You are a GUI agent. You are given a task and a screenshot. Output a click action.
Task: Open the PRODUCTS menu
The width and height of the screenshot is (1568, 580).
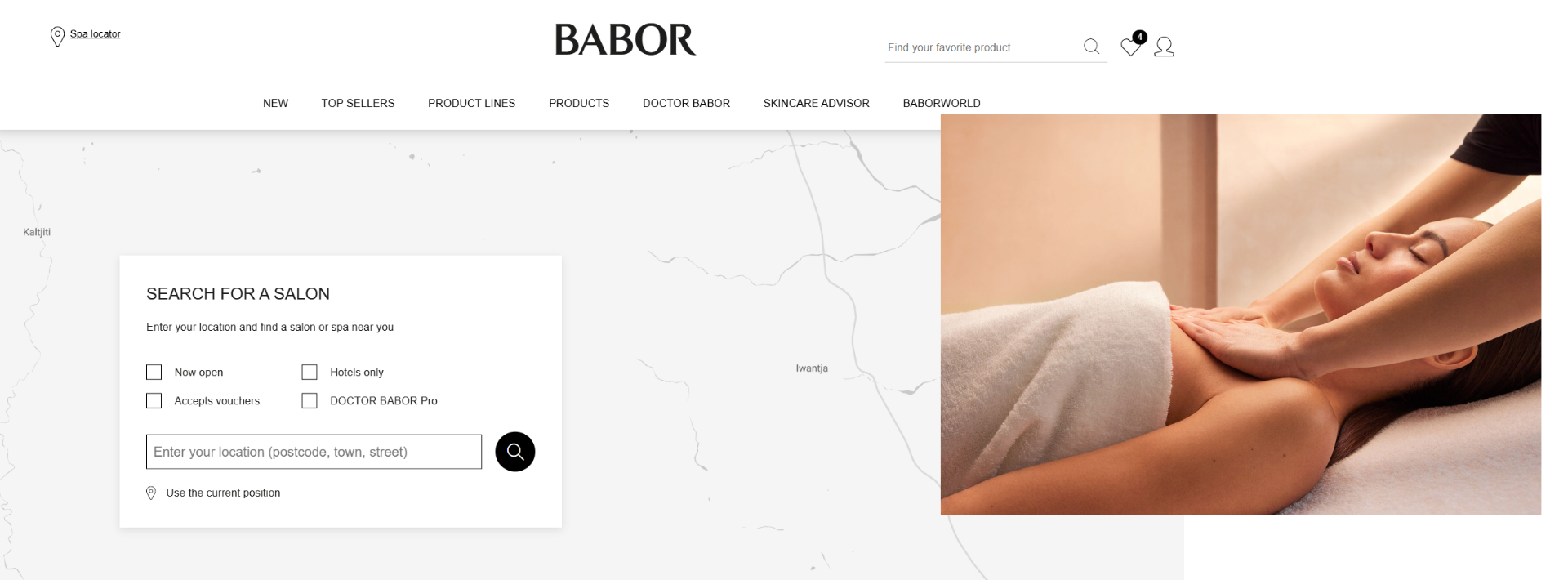point(579,103)
